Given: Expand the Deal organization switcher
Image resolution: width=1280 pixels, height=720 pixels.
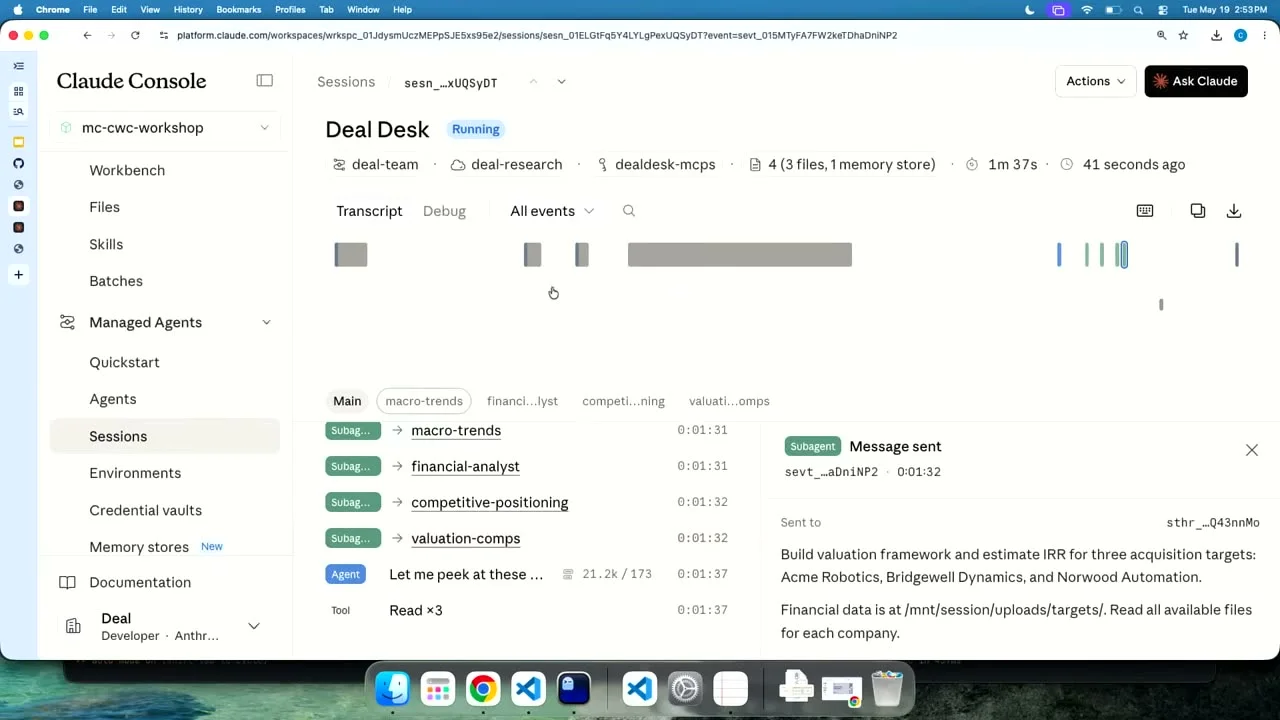Looking at the screenshot, I should [254, 626].
